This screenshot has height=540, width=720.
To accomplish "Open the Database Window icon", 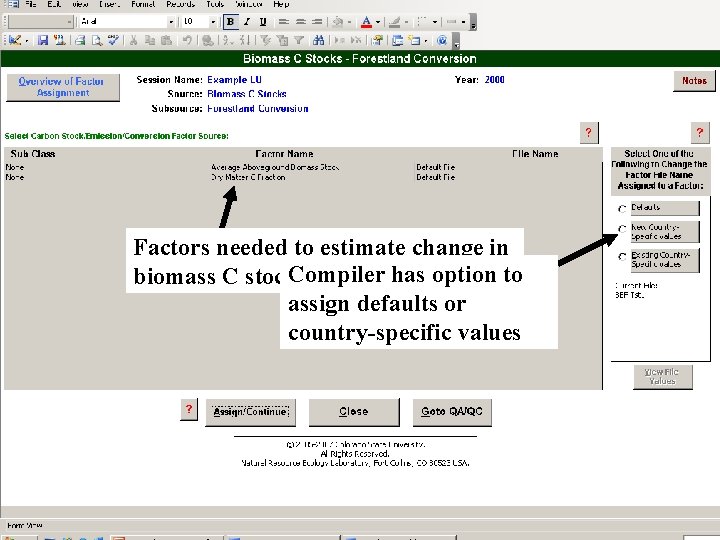I will pyautogui.click(x=398, y=40).
